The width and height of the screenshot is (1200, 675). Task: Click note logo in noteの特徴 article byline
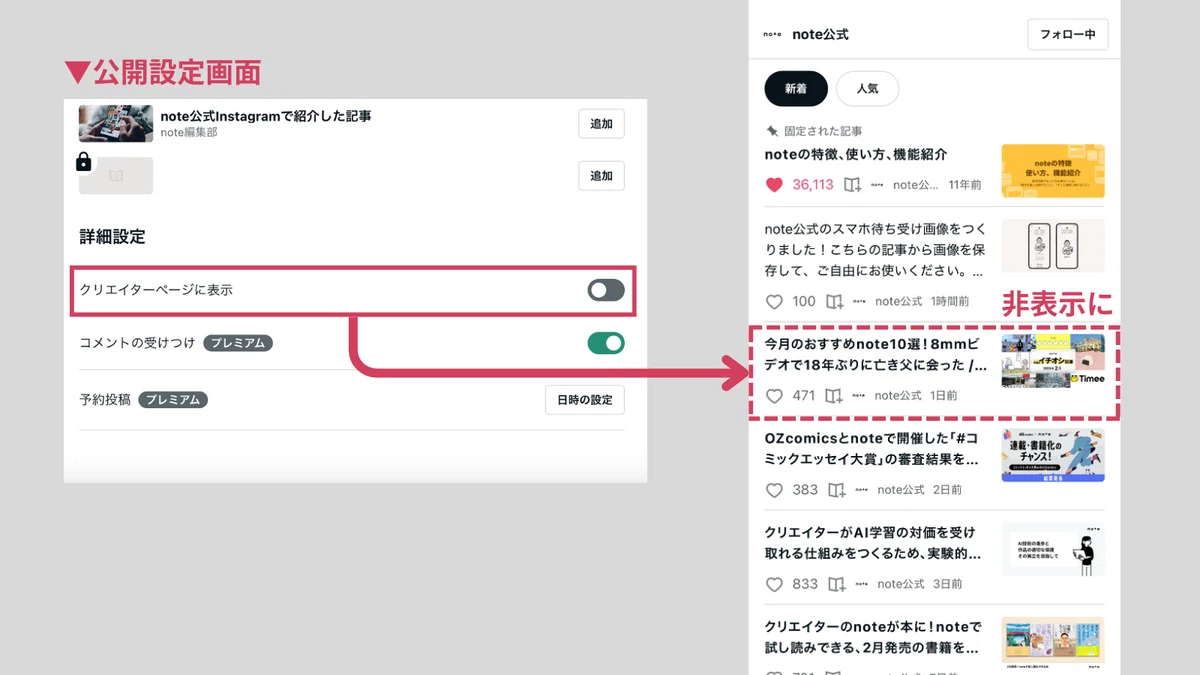pos(877,185)
